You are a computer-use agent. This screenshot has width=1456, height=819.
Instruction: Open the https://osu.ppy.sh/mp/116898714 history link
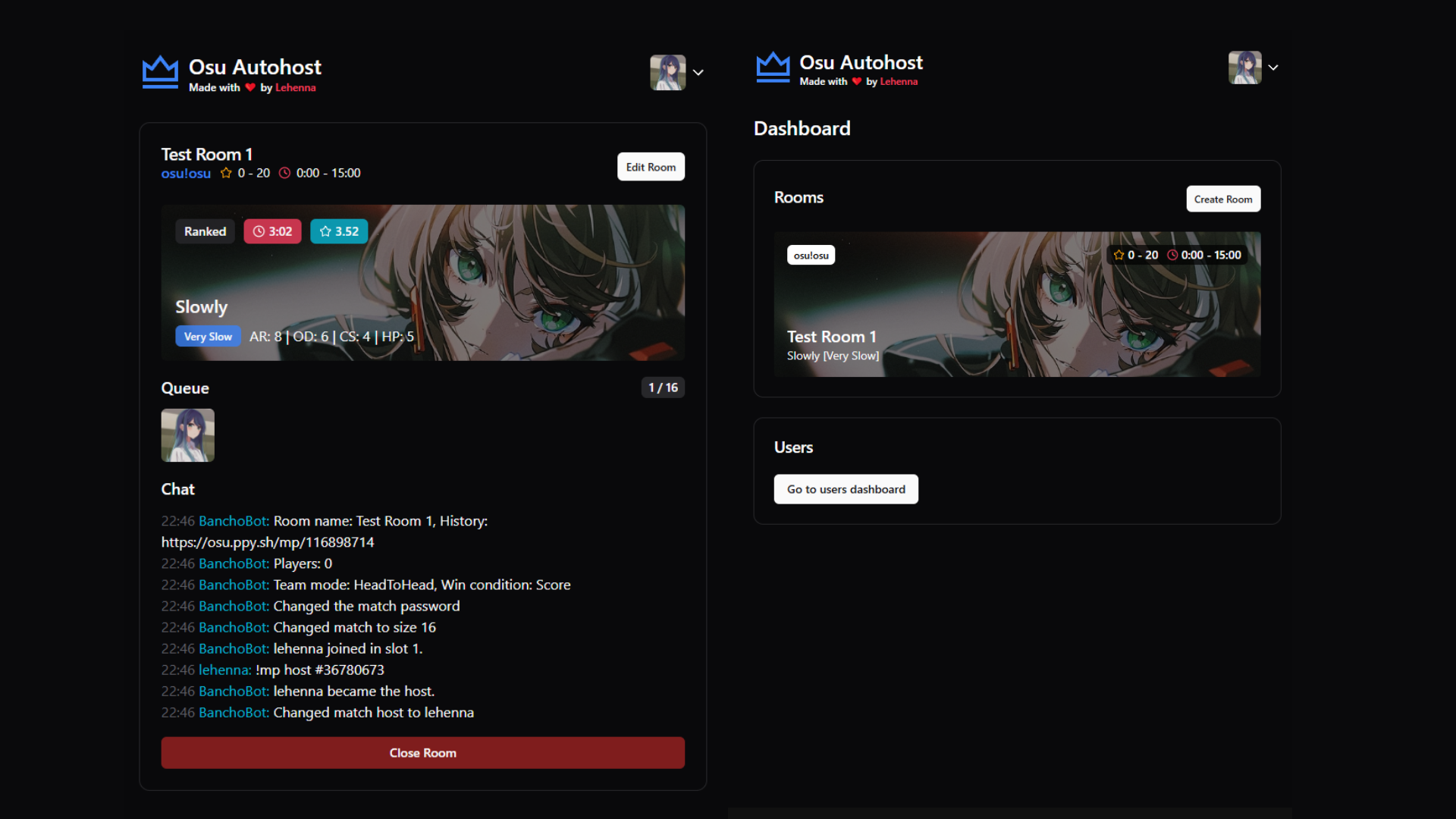click(x=268, y=542)
